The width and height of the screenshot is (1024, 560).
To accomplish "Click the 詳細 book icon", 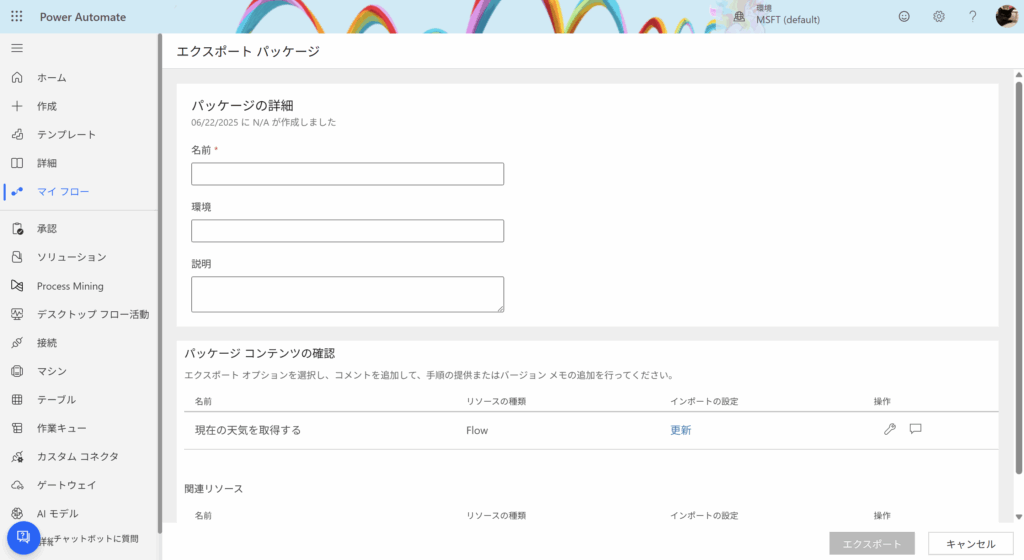I will point(17,163).
